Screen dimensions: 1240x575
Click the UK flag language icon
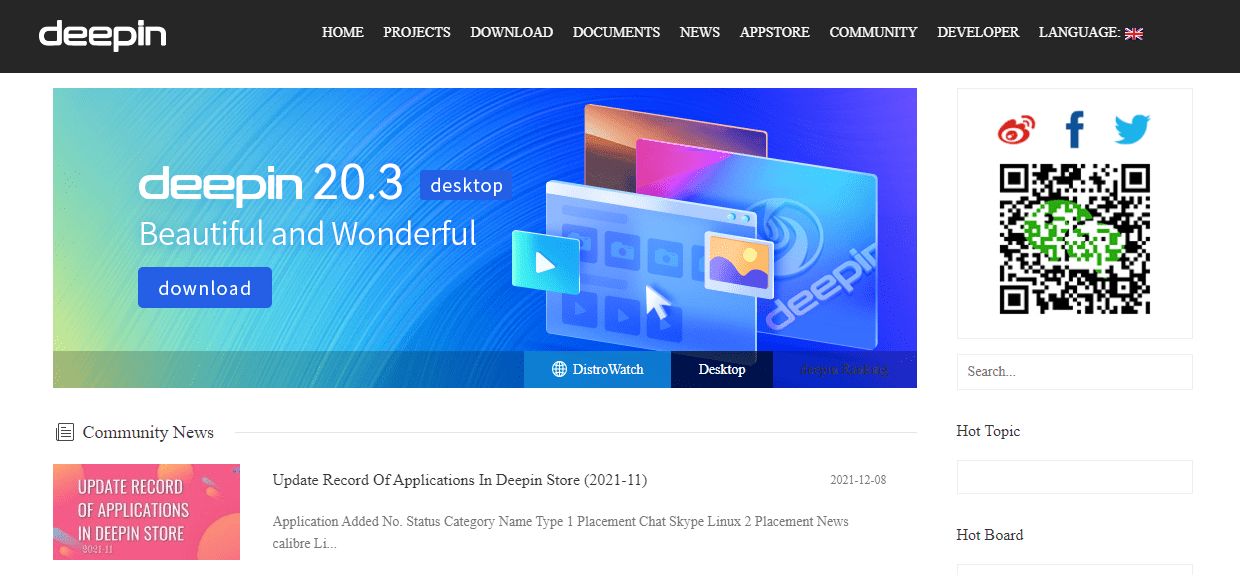[1133, 33]
